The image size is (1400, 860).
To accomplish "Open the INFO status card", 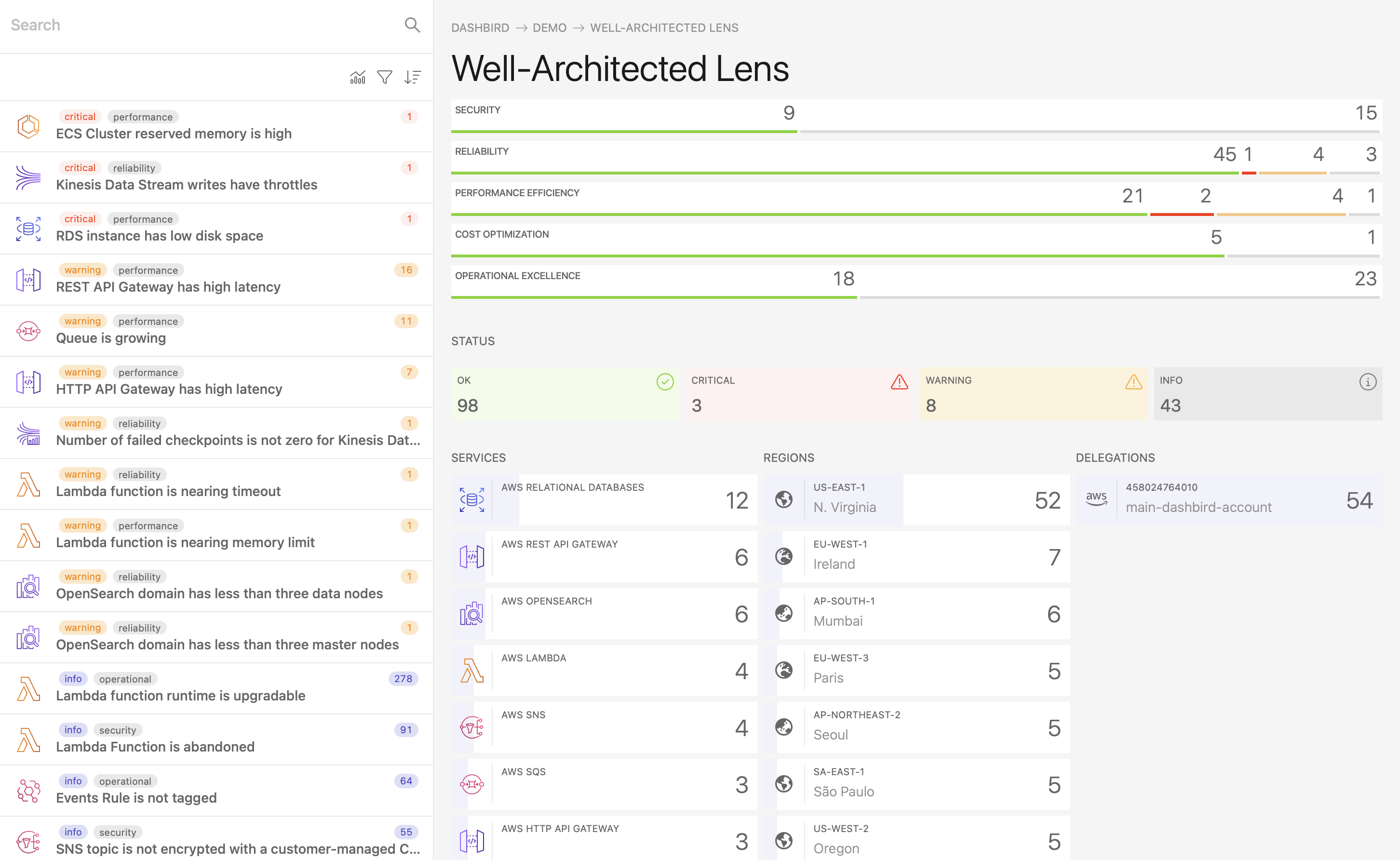I will (1268, 393).
